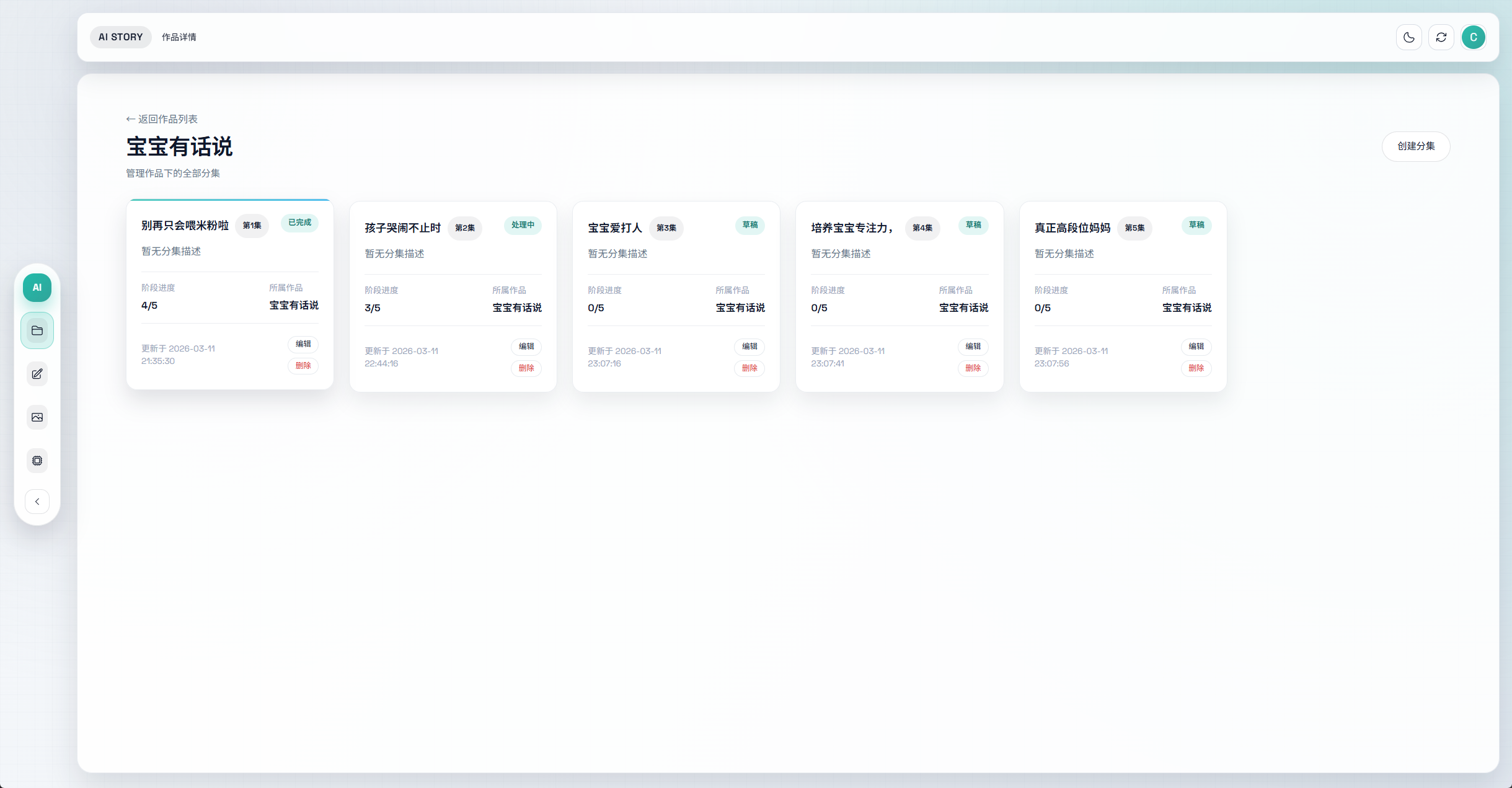Image resolution: width=1512 pixels, height=788 pixels.
Task: Click 编辑 on the 第4集 card
Action: tap(973, 347)
